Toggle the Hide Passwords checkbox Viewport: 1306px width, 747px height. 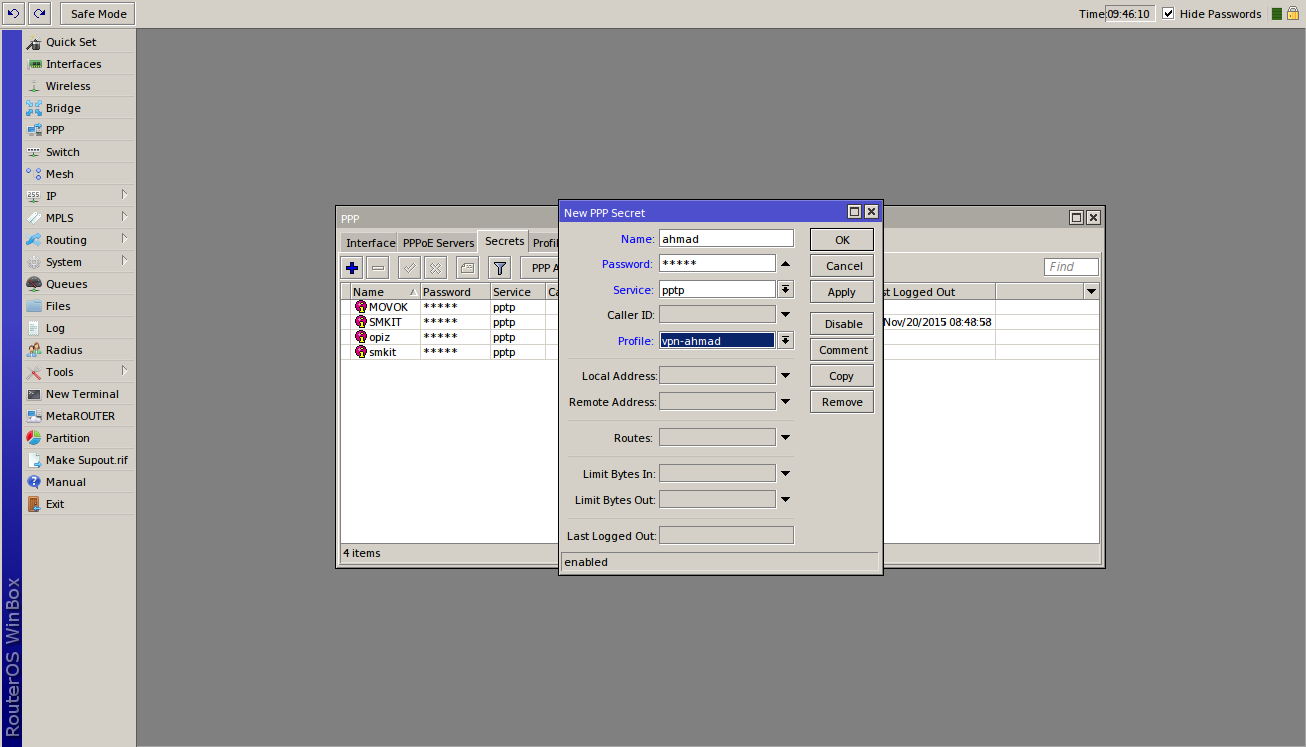(x=1168, y=14)
